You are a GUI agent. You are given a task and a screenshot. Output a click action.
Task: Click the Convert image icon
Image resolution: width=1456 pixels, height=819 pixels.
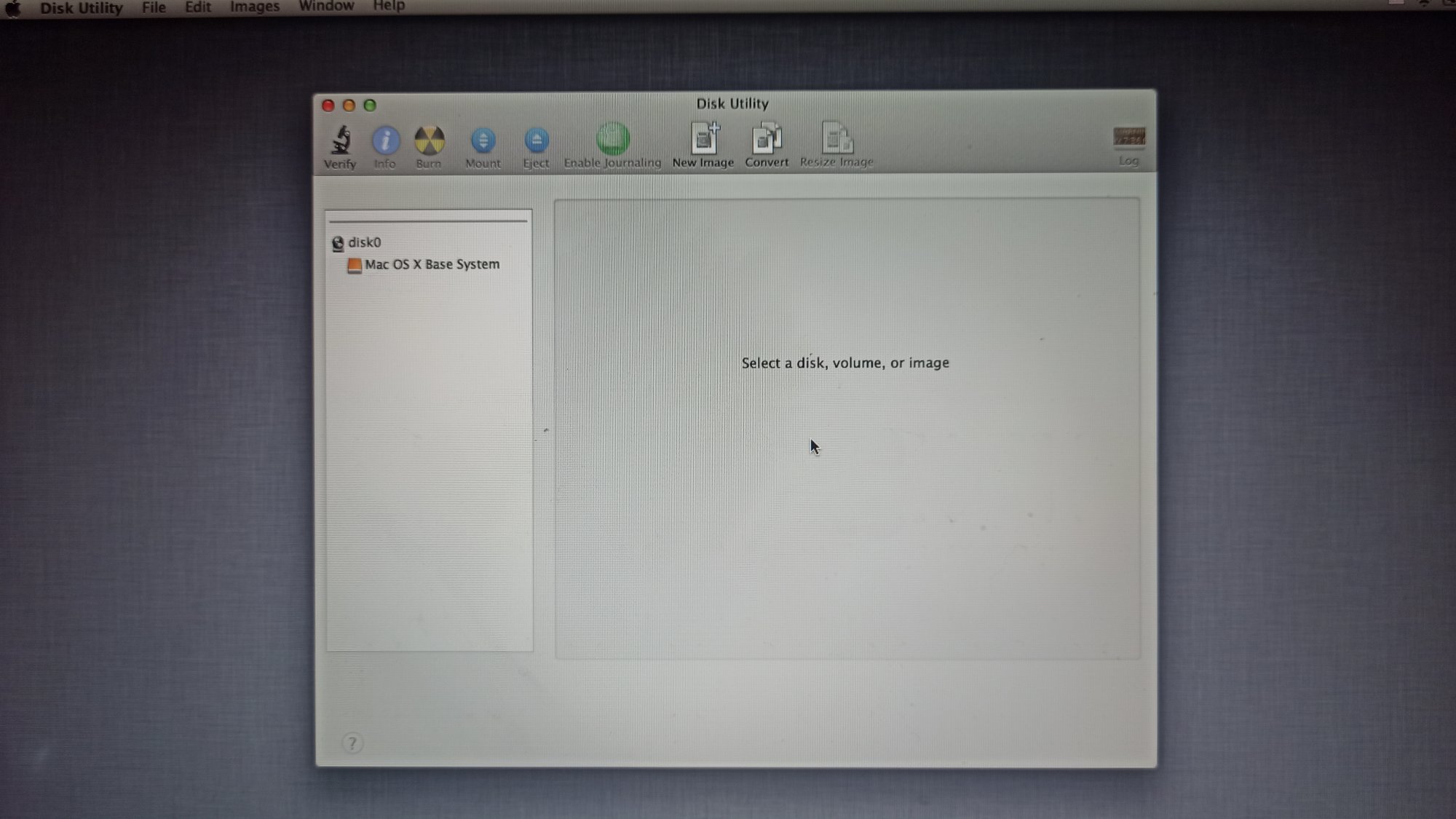767,139
